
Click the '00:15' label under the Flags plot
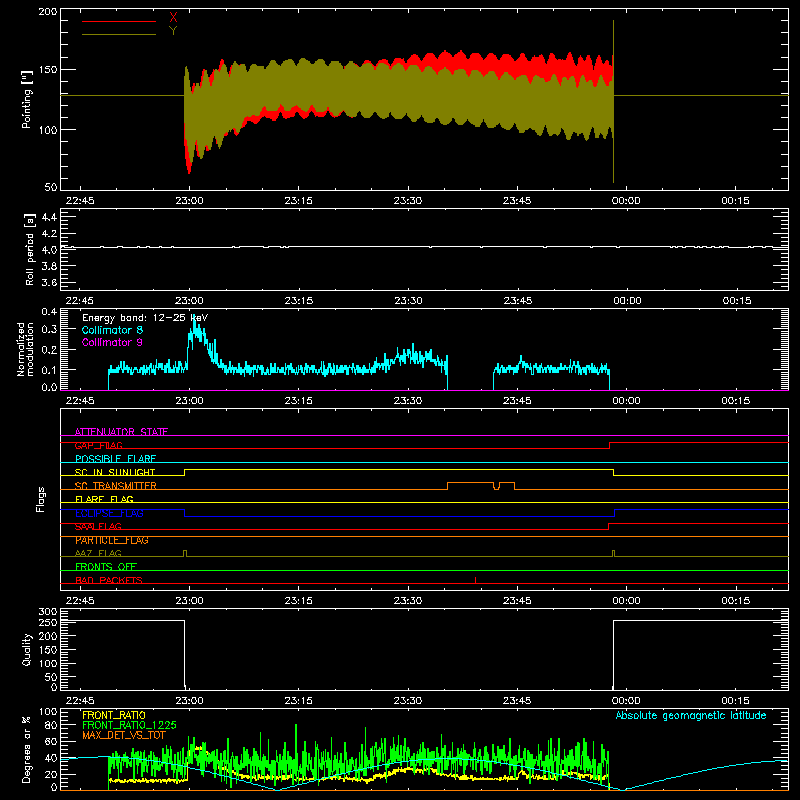point(735,601)
